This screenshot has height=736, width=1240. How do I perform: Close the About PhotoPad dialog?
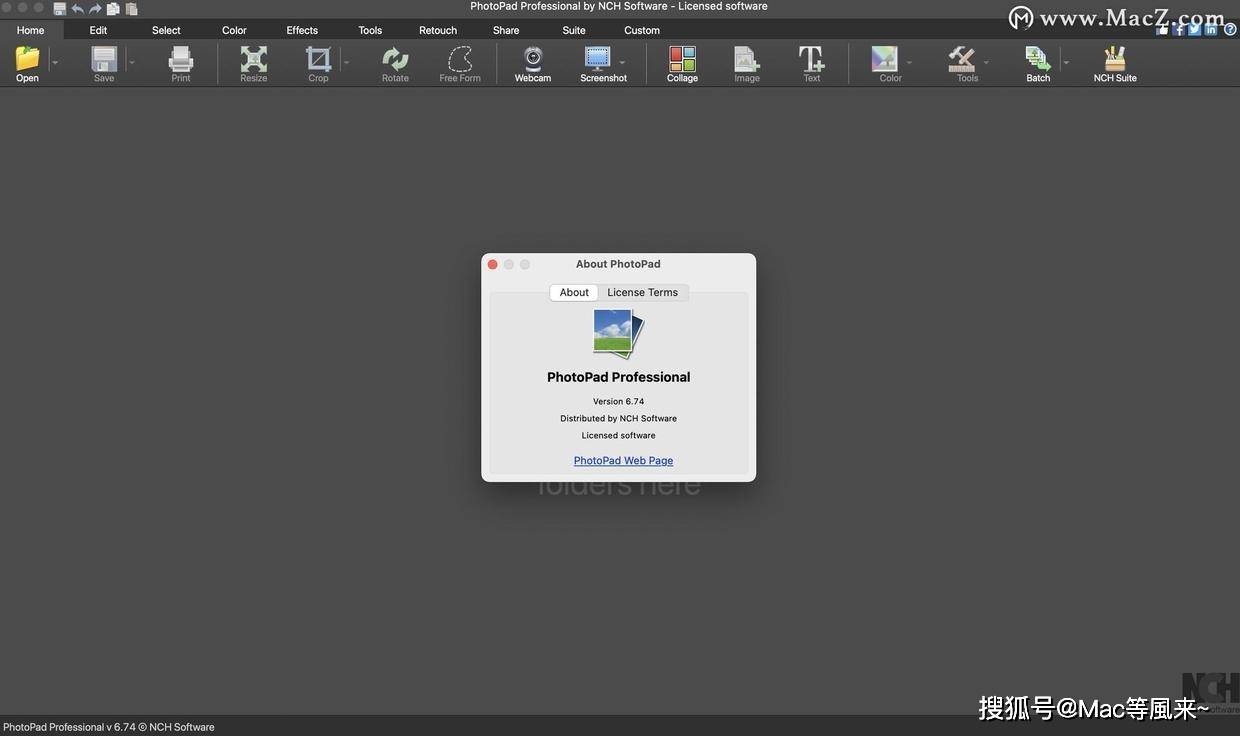[492, 264]
